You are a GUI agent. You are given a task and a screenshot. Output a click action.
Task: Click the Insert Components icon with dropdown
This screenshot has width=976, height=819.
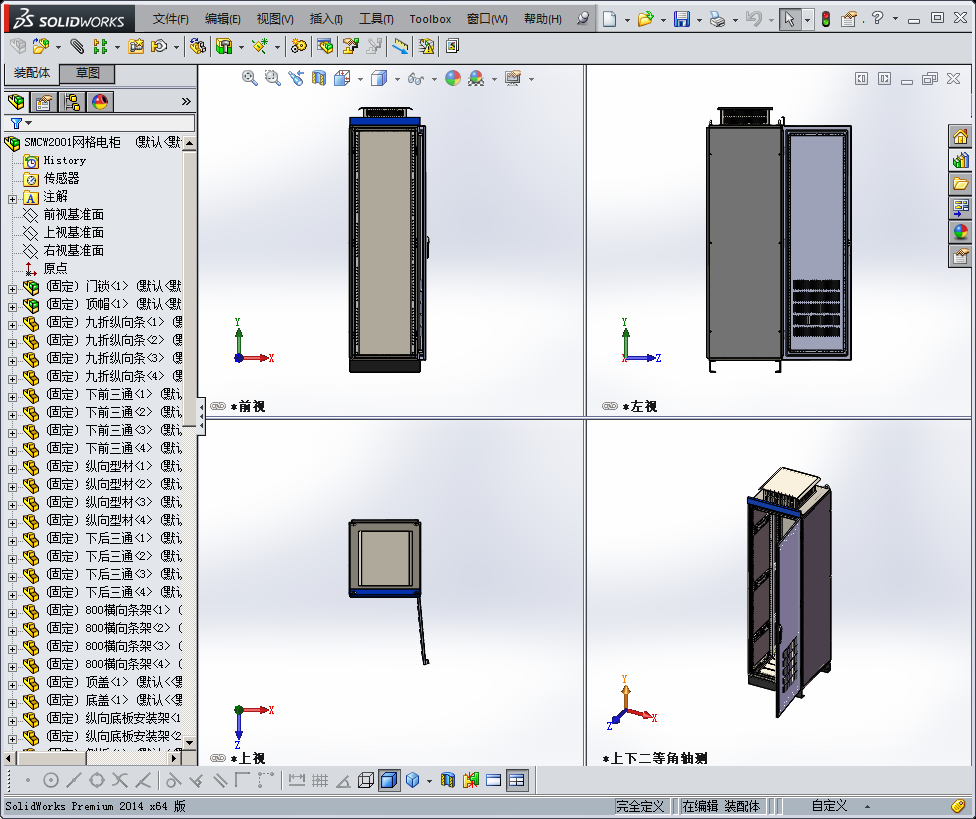(x=41, y=46)
